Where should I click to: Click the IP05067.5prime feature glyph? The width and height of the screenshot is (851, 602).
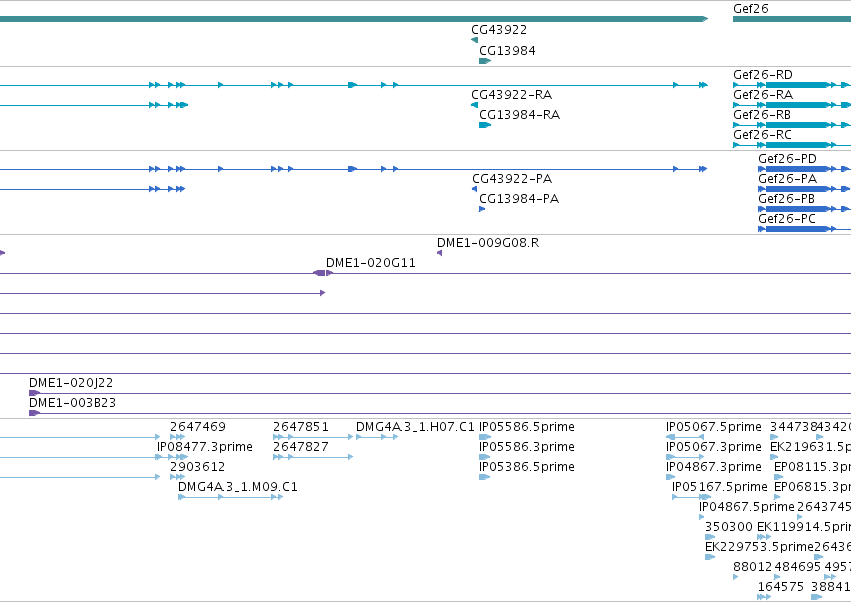685,437
